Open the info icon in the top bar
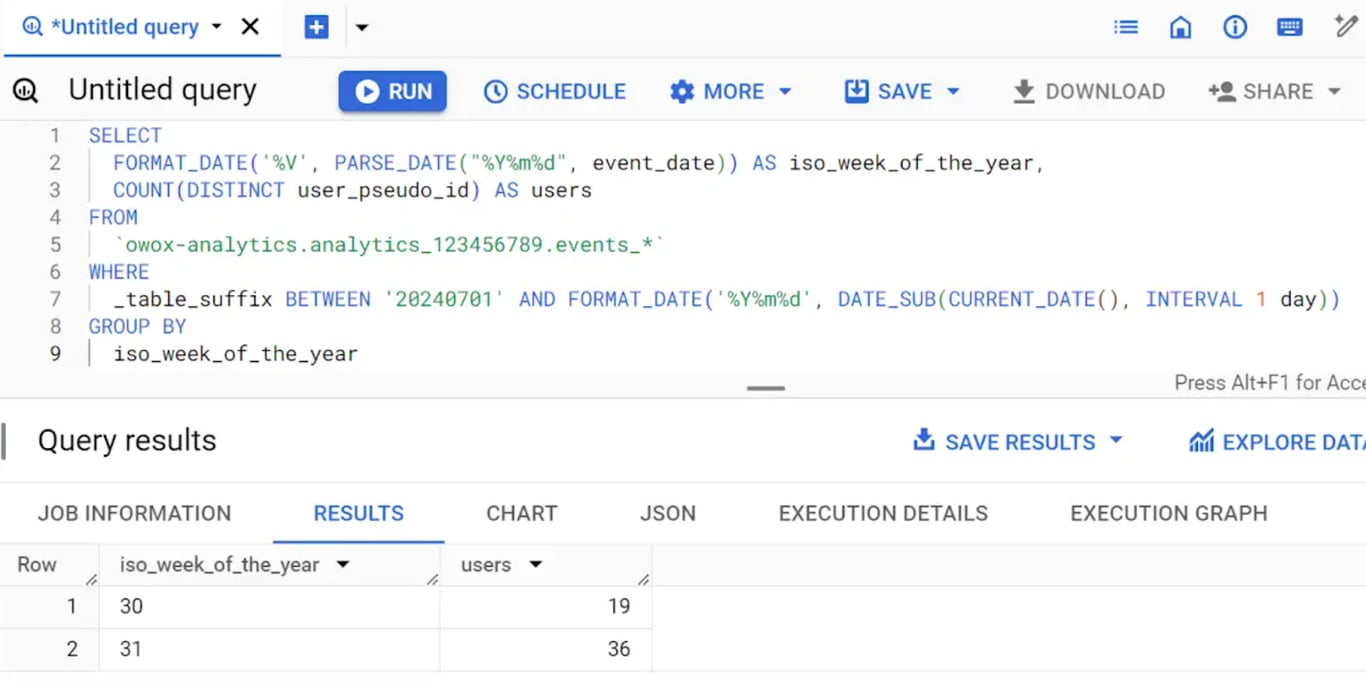 pos(1235,27)
